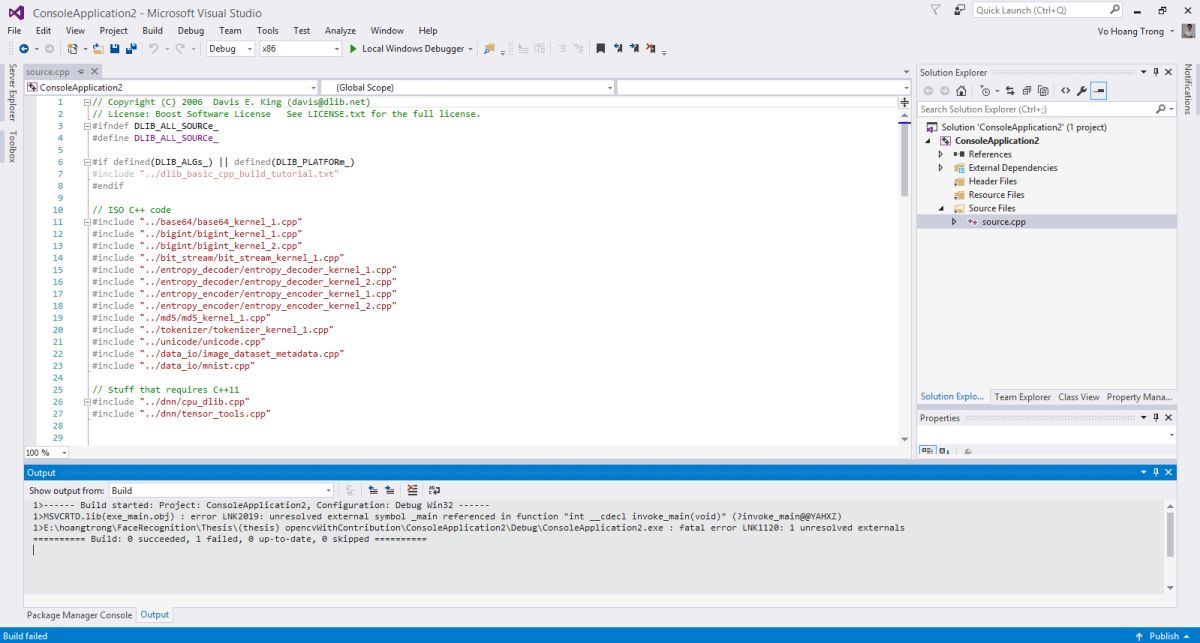Switch to the Team Explorer tab

[1022, 397]
